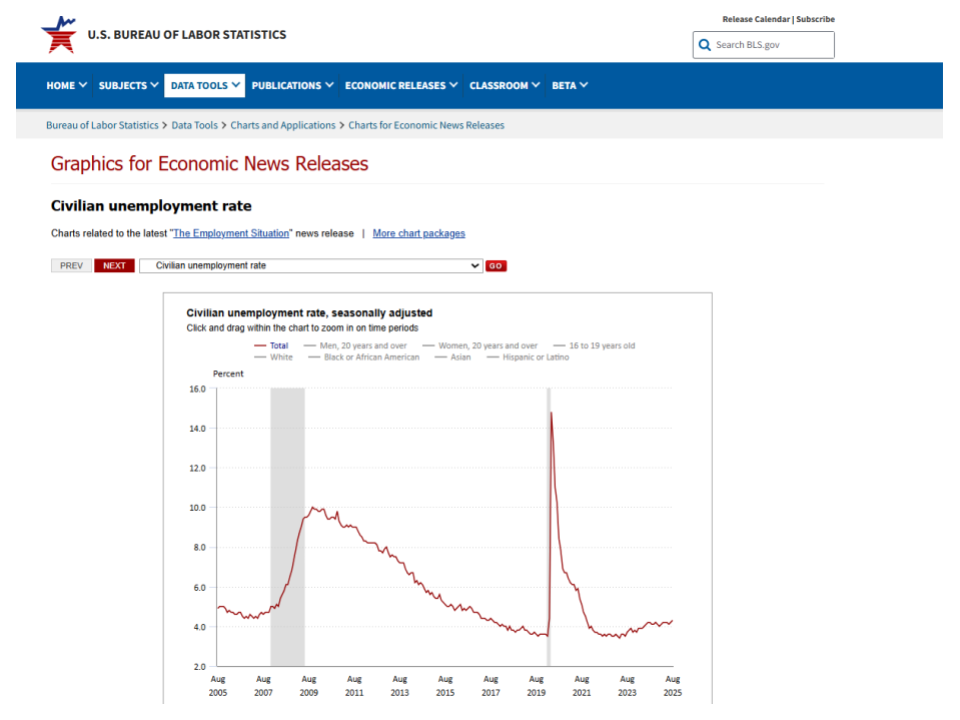This screenshot has height=720, width=960.
Task: Click the NEXT chart button
Action: (114, 266)
